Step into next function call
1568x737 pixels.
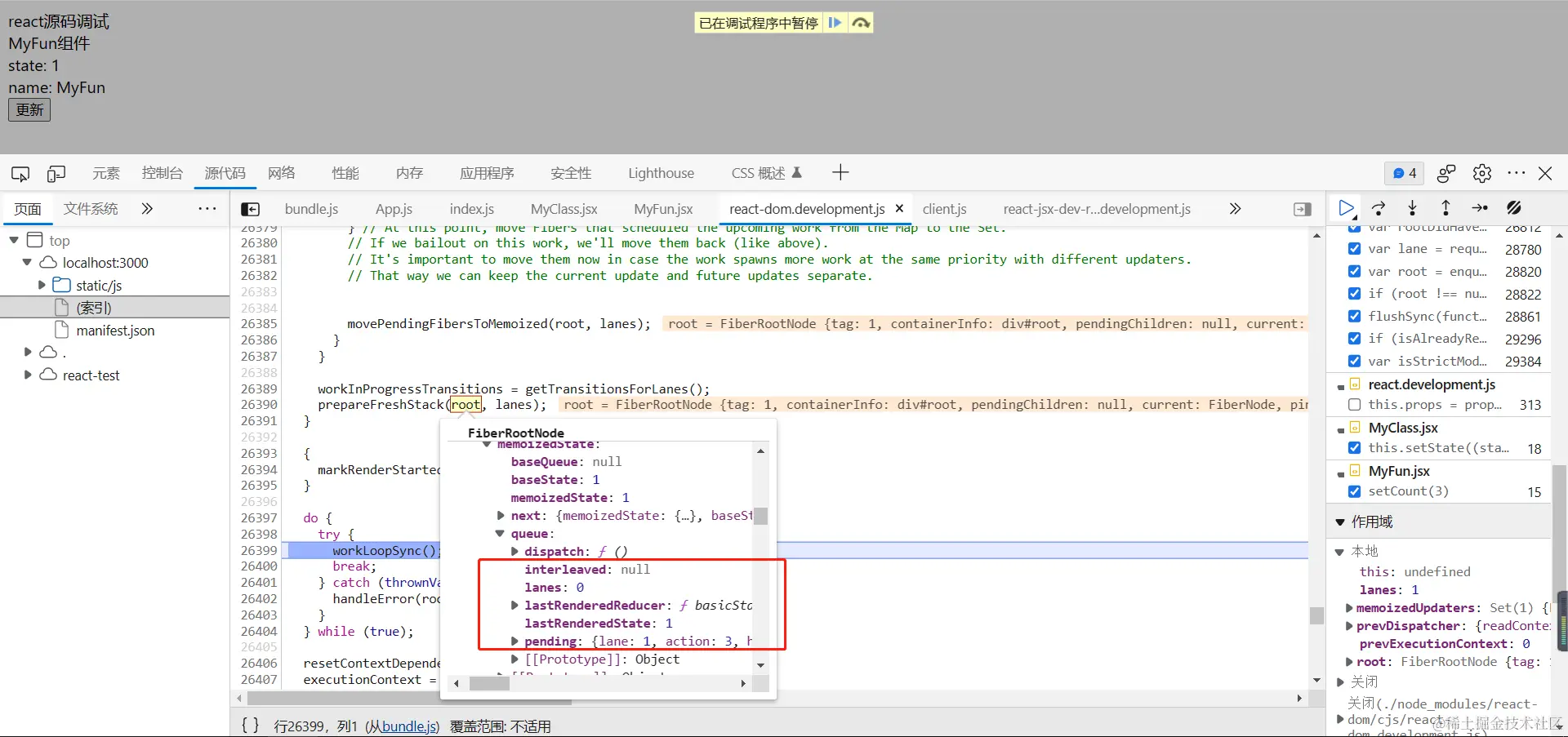(x=1412, y=208)
